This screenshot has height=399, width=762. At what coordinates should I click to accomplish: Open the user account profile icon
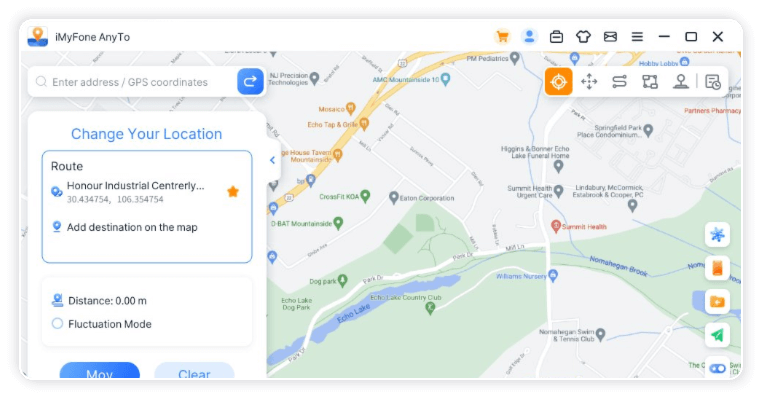[x=529, y=36]
